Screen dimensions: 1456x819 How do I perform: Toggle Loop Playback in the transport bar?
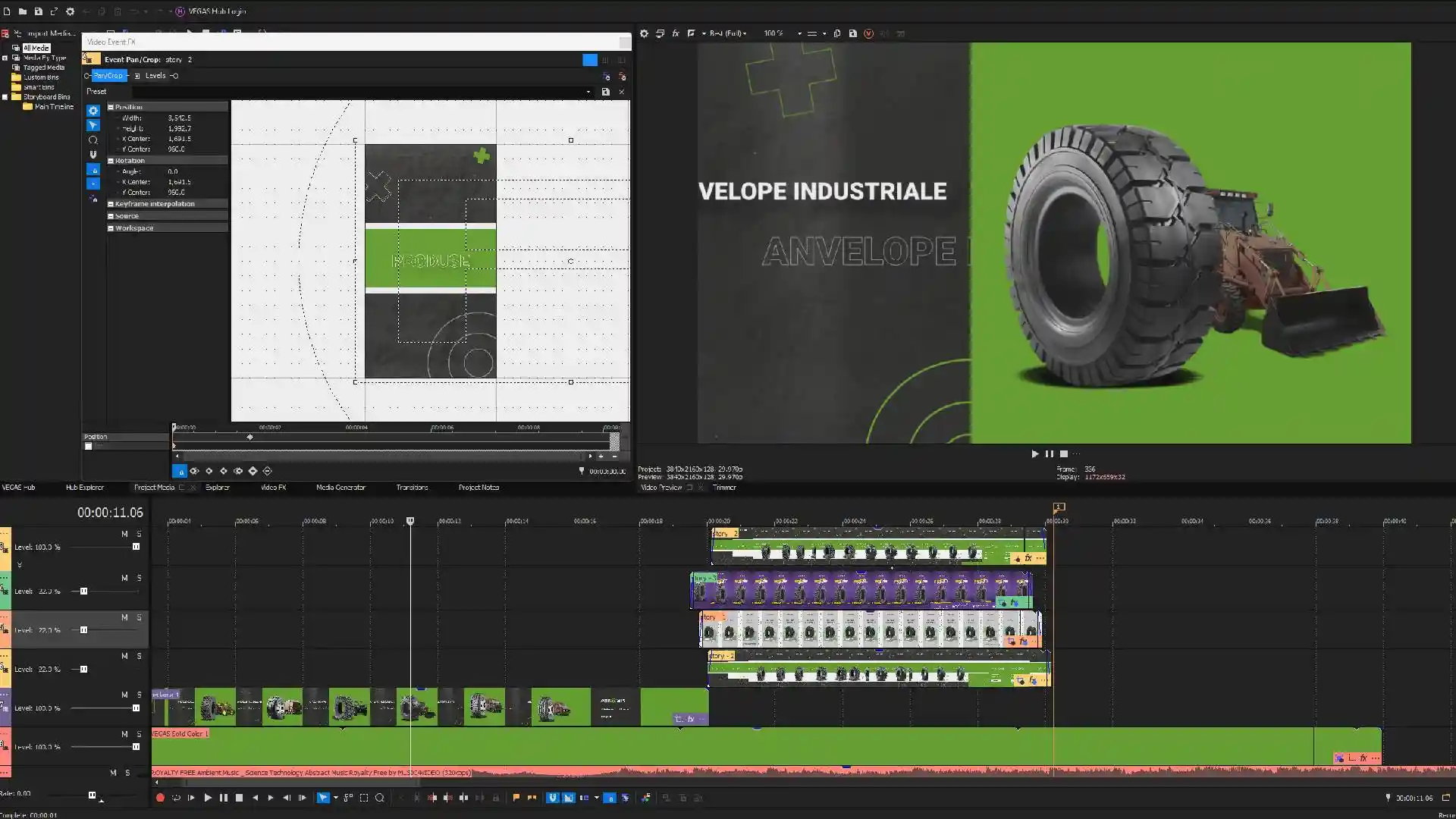(x=176, y=798)
